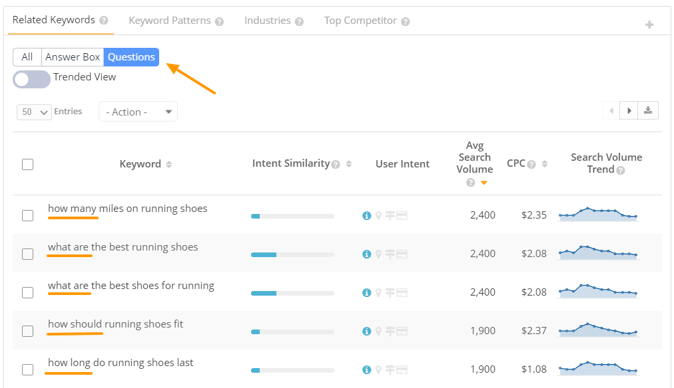Screen dimensions: 674x388
Task: Sort by Keyword column arrows
Action: [x=169, y=164]
